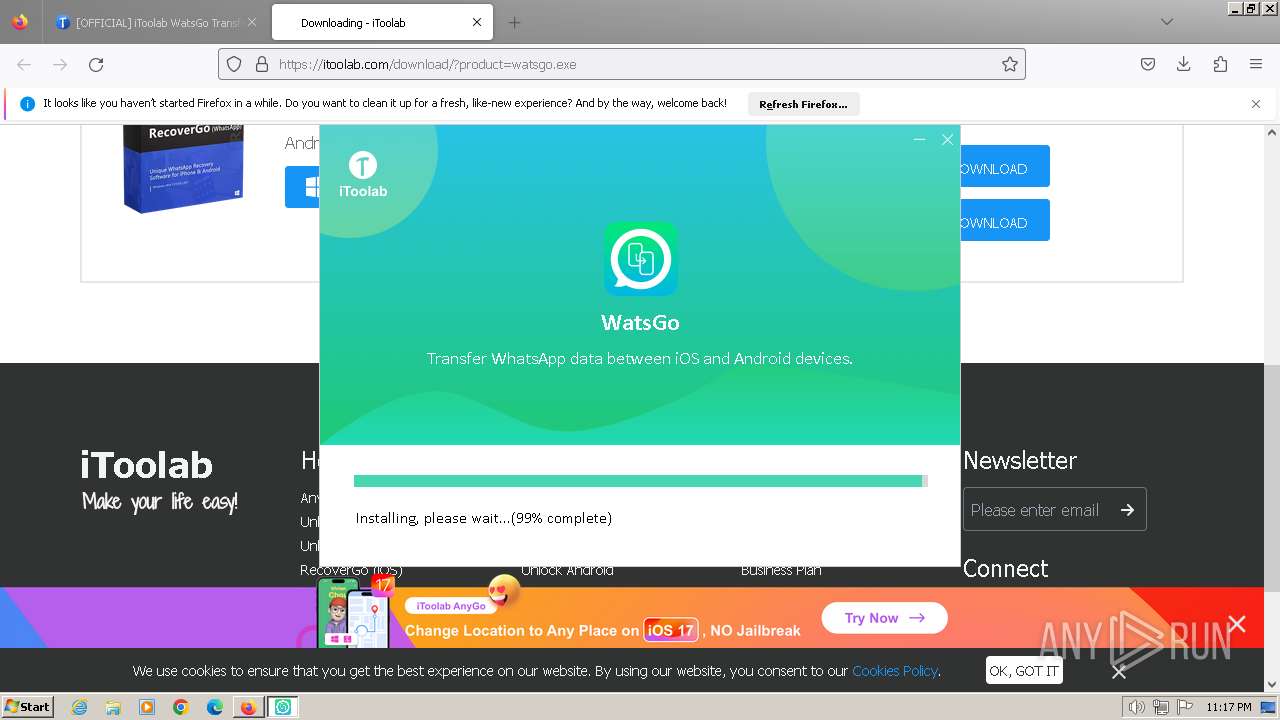The height and width of the screenshot is (720, 1280).
Task: Open Internet Explorer from the taskbar
Action: point(80,707)
